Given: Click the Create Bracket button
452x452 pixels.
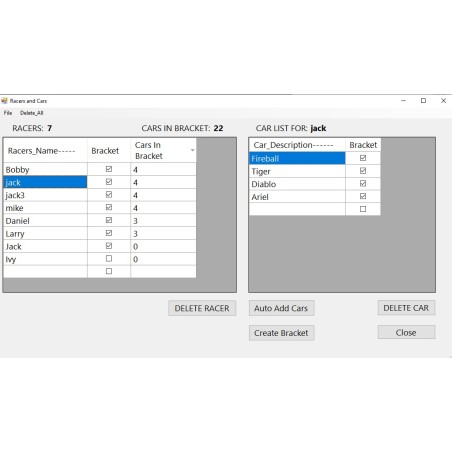Looking at the screenshot, I should [x=281, y=333].
